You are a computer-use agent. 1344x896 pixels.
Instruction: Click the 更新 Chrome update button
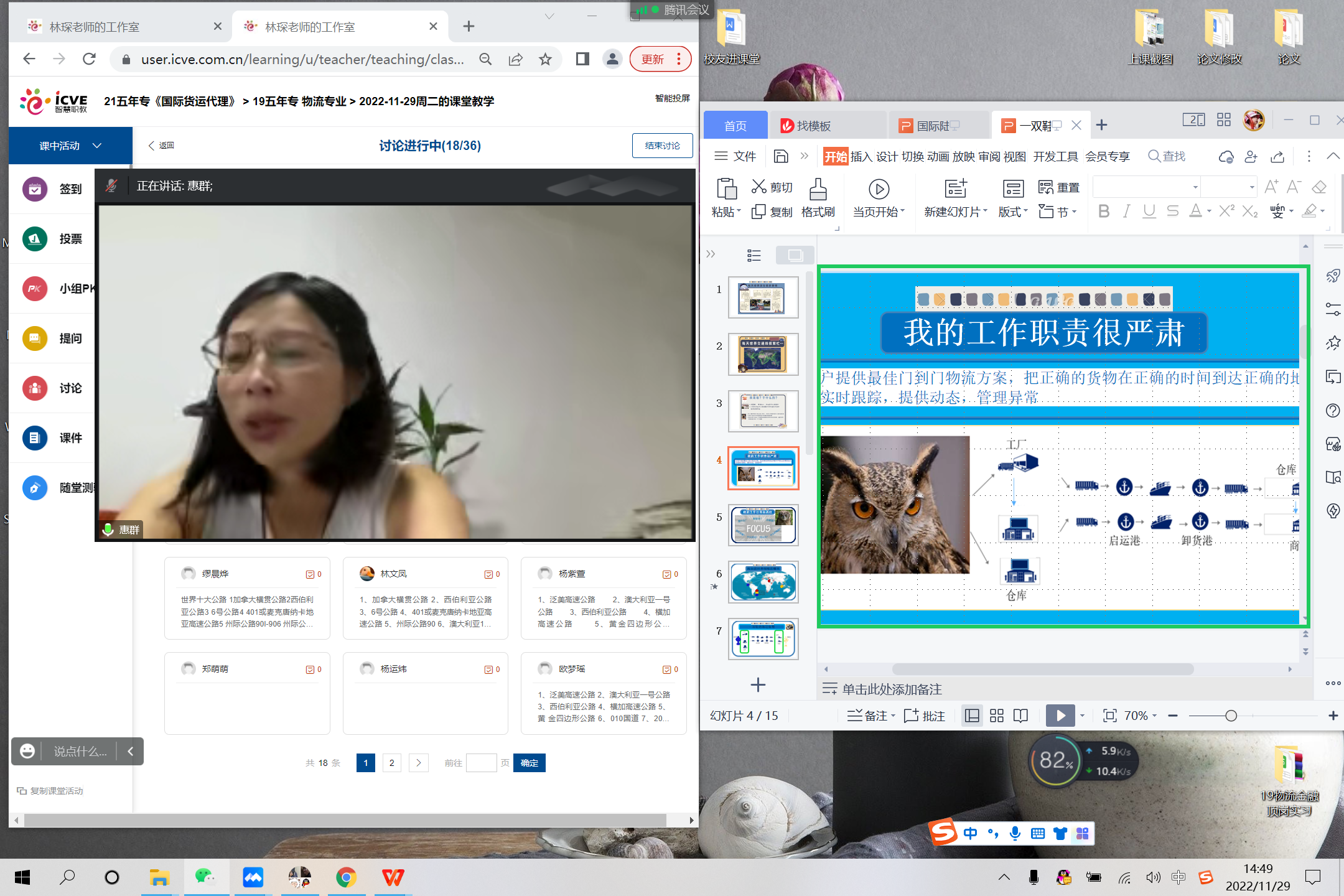click(660, 59)
